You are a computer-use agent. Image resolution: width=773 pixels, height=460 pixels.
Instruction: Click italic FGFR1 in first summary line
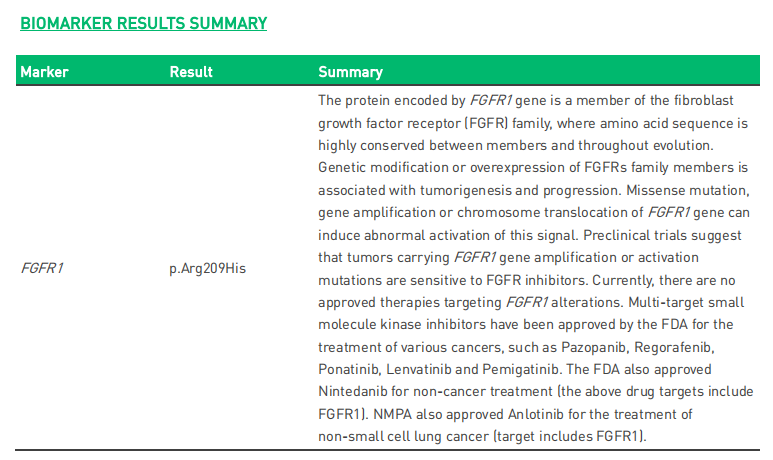(x=491, y=101)
